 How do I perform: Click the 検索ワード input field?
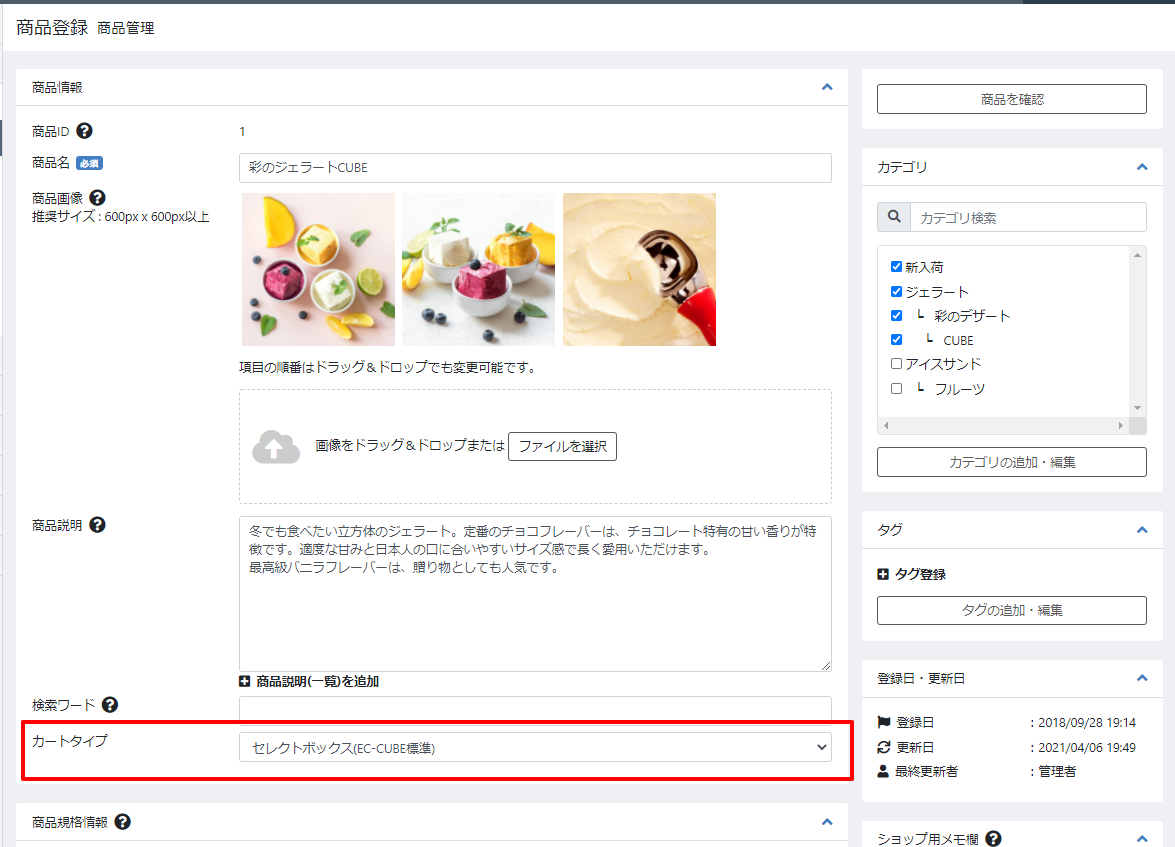(x=535, y=708)
